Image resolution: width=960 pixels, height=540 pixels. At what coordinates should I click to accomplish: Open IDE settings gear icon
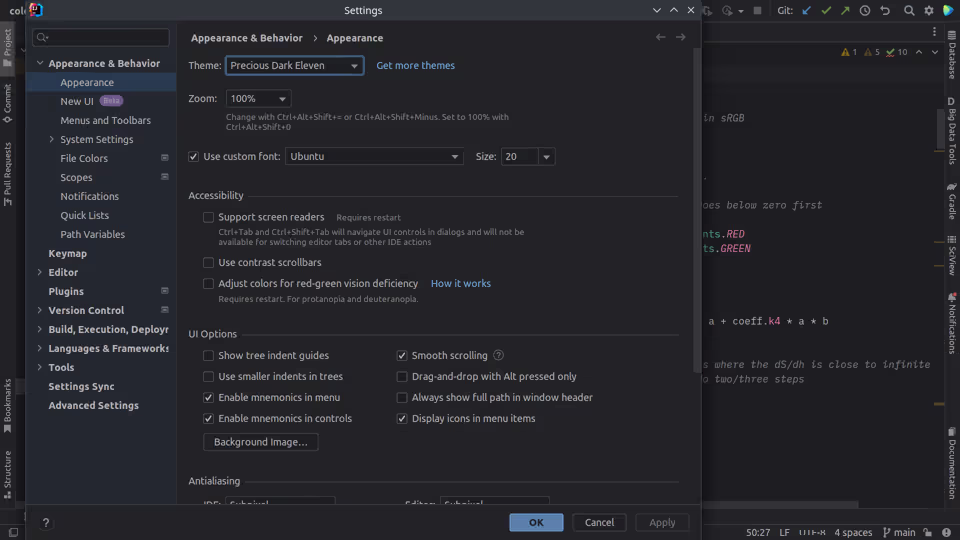click(929, 10)
